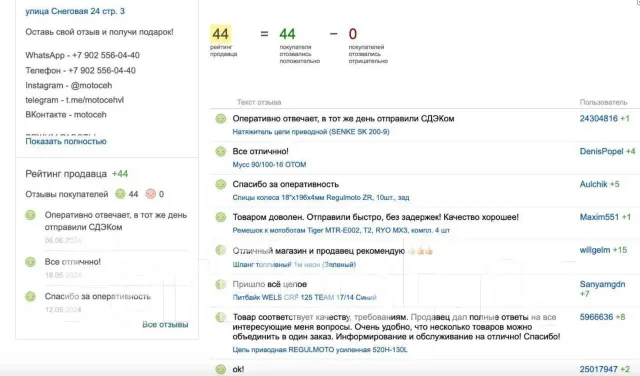Click the Пользователь column header

click(x=603, y=102)
